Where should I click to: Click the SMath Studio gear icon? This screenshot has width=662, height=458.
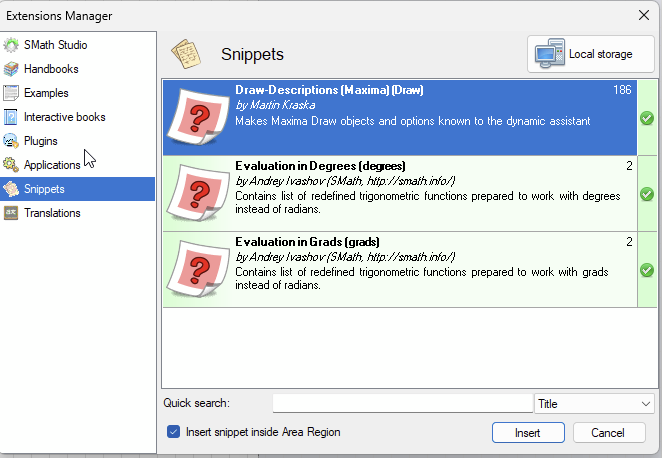pos(11,45)
